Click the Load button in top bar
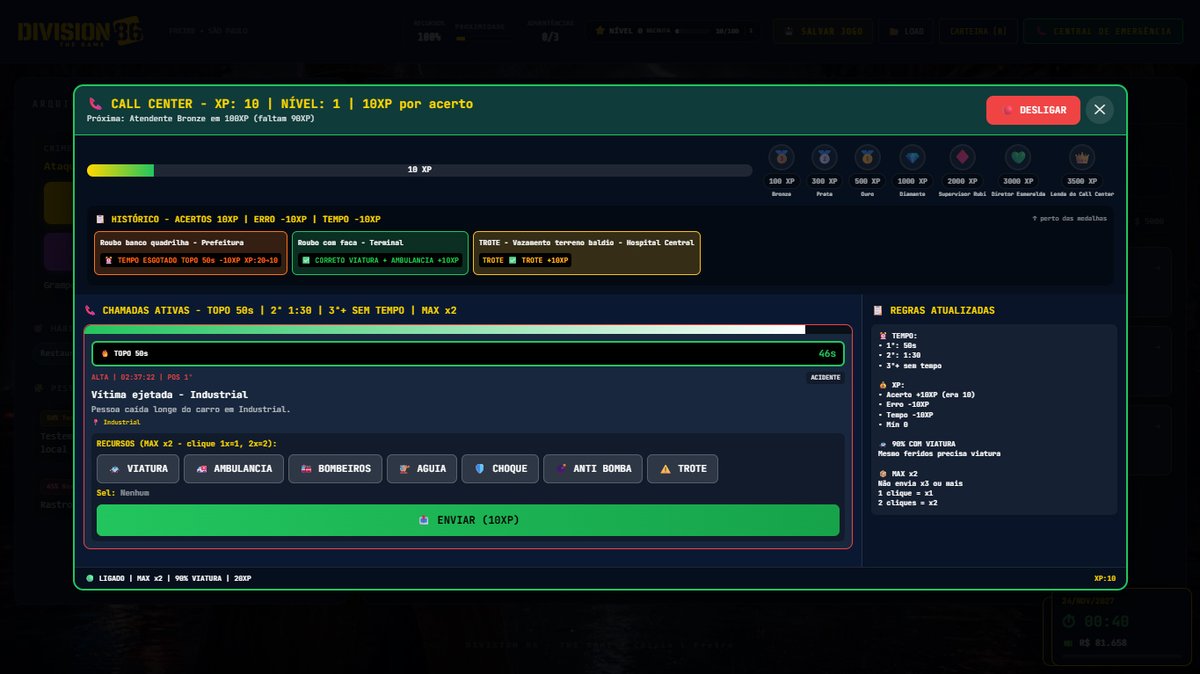1200x674 pixels. [x=907, y=31]
